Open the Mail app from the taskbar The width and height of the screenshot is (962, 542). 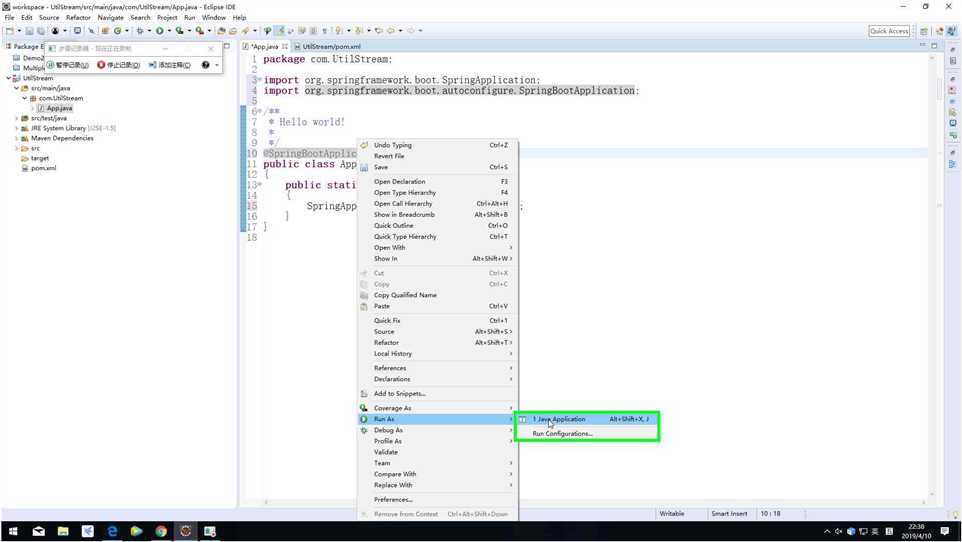tap(38, 531)
